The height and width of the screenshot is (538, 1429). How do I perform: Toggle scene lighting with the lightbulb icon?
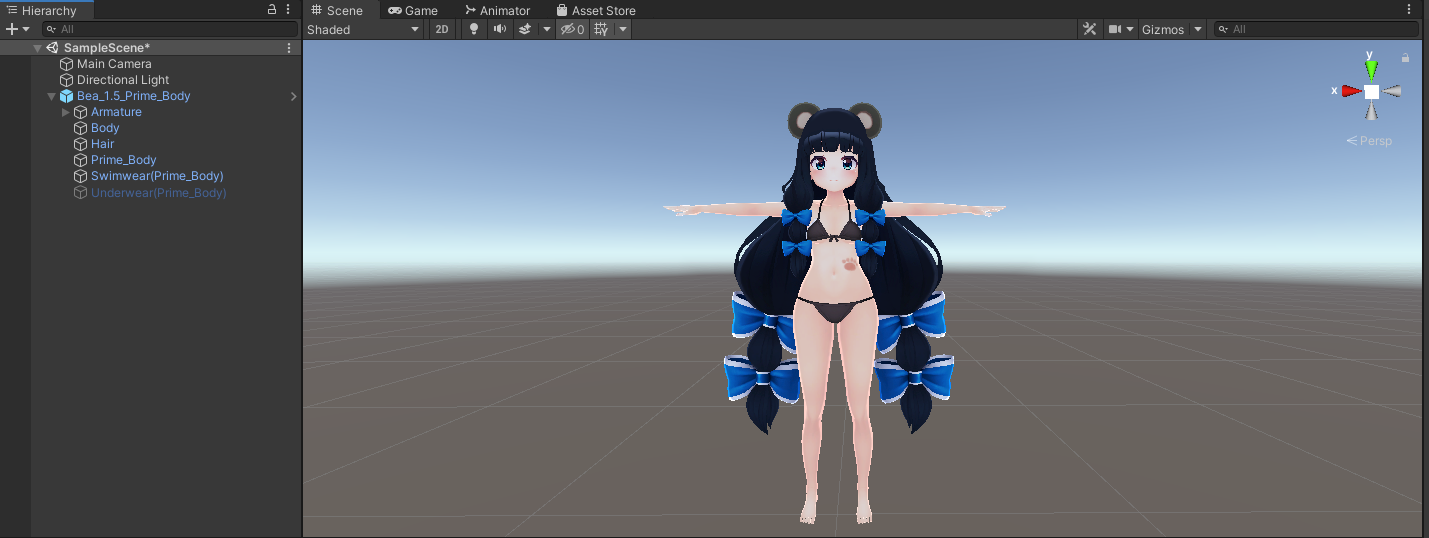[474, 29]
